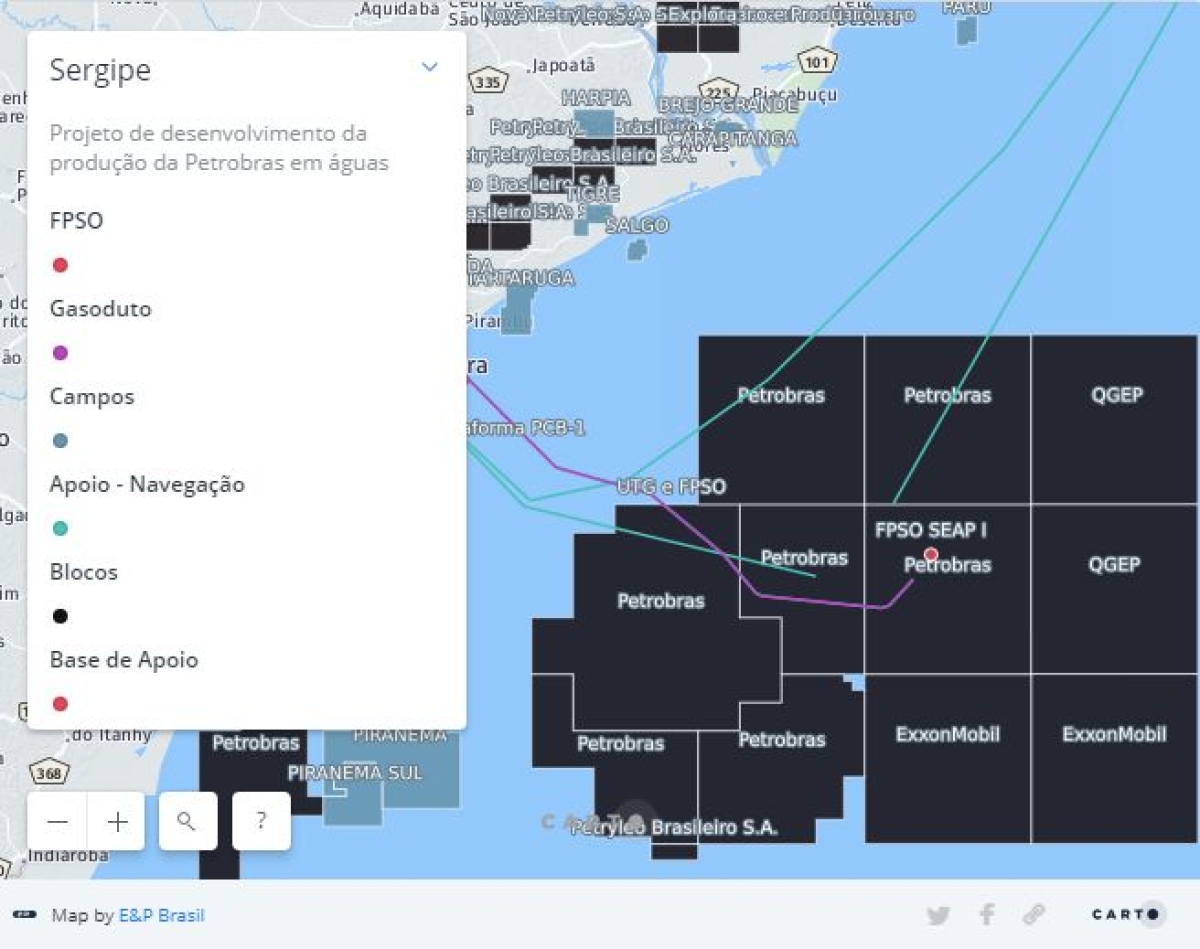This screenshot has width=1200, height=949.
Task: Select the lower QGEP block
Action: pos(1115,589)
